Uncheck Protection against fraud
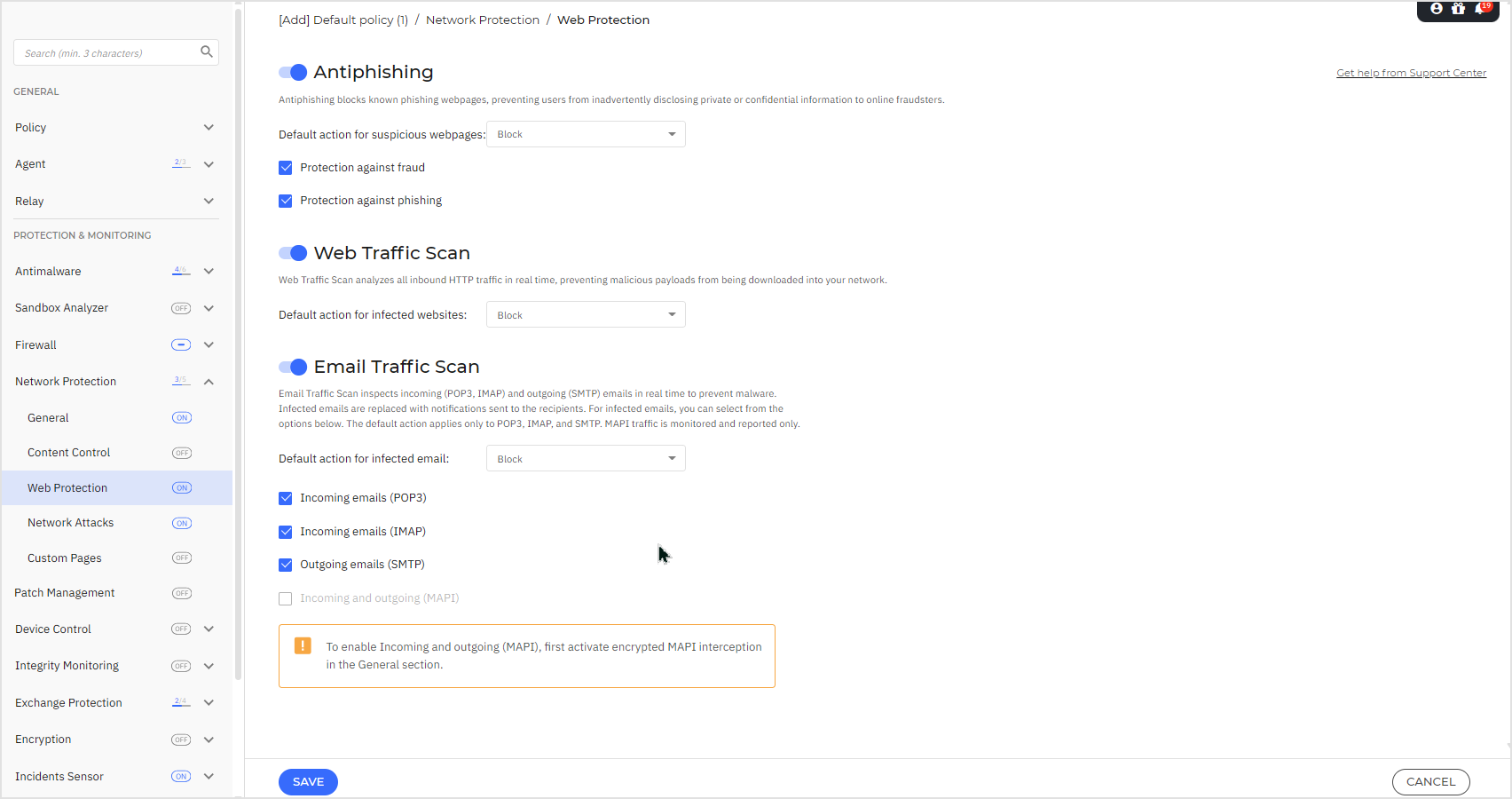 click(285, 167)
